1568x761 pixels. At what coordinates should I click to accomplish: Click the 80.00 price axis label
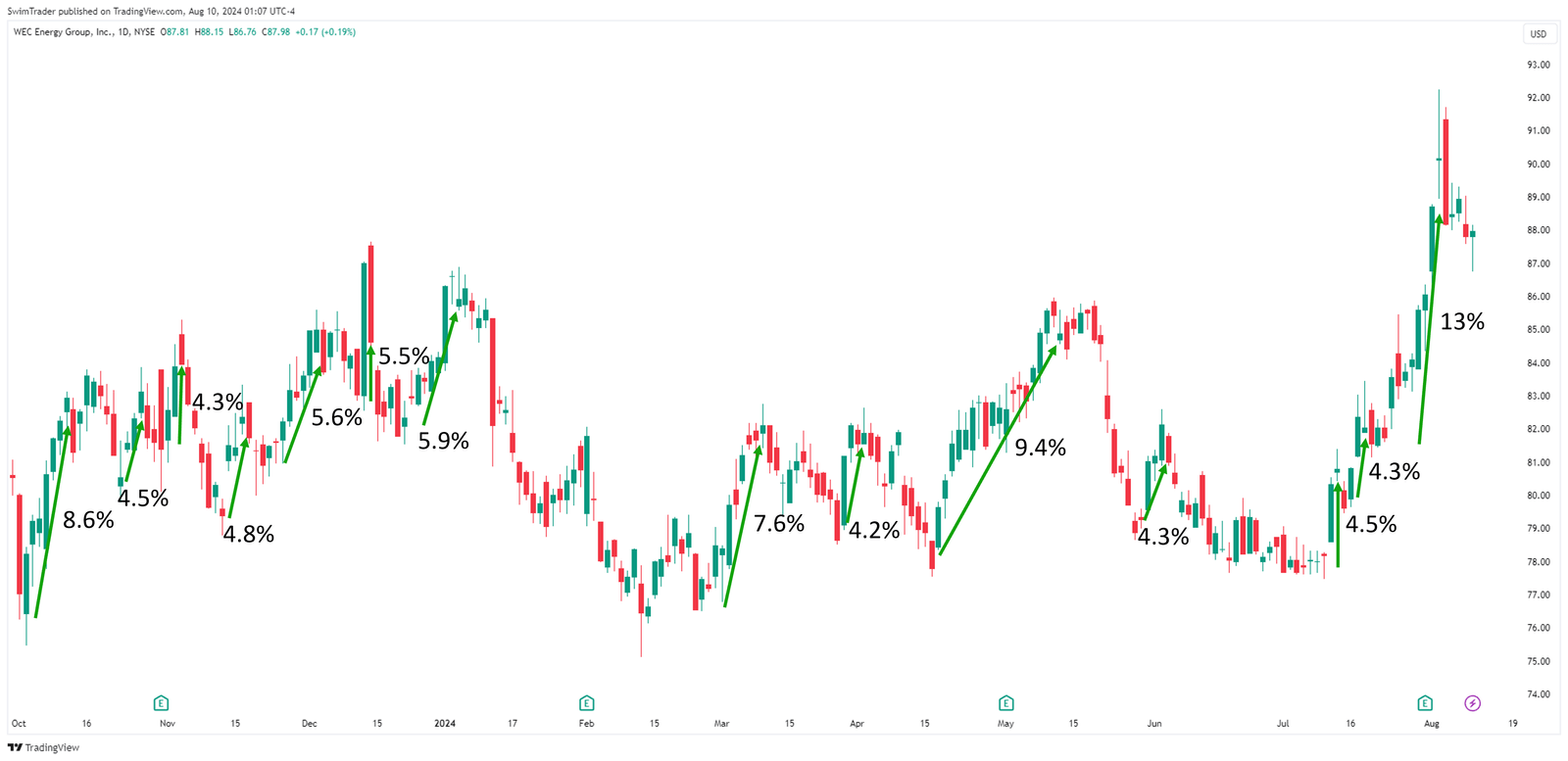1539,496
